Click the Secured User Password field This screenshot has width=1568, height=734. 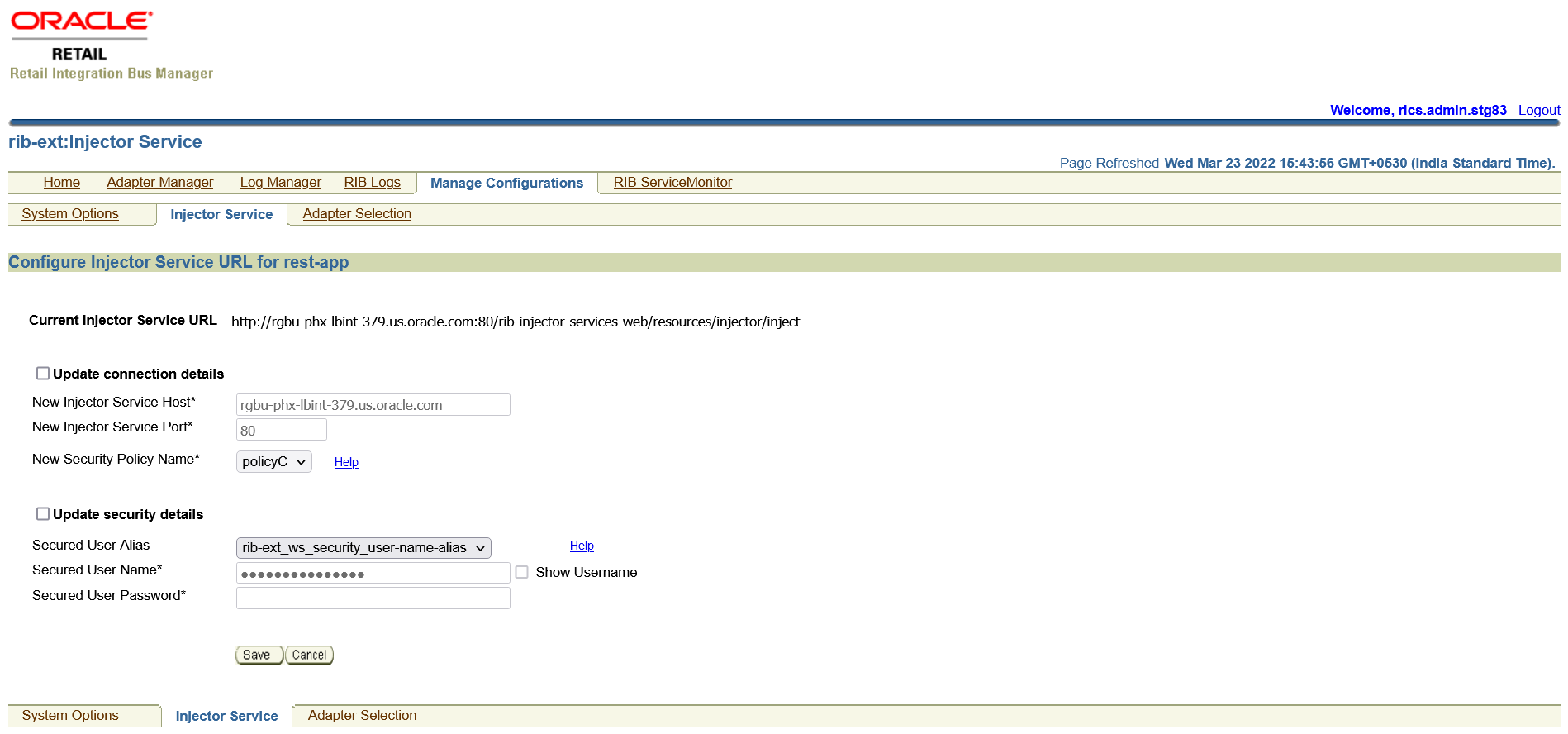point(373,598)
